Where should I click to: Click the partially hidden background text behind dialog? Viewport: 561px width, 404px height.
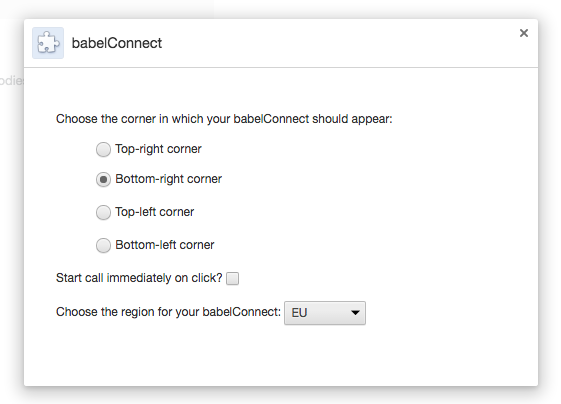[x=11, y=81]
